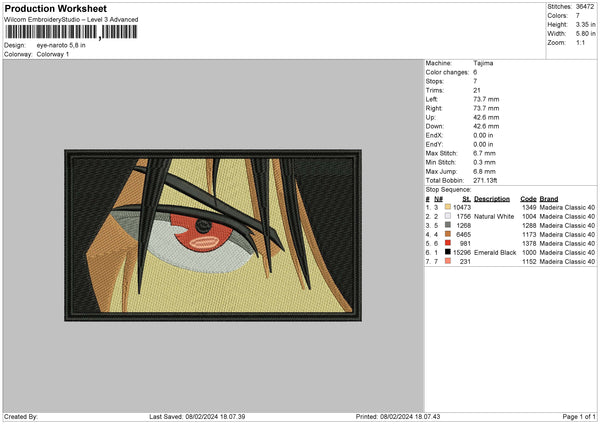Click the 'Description' column header
This screenshot has width=600, height=424.
(x=492, y=199)
